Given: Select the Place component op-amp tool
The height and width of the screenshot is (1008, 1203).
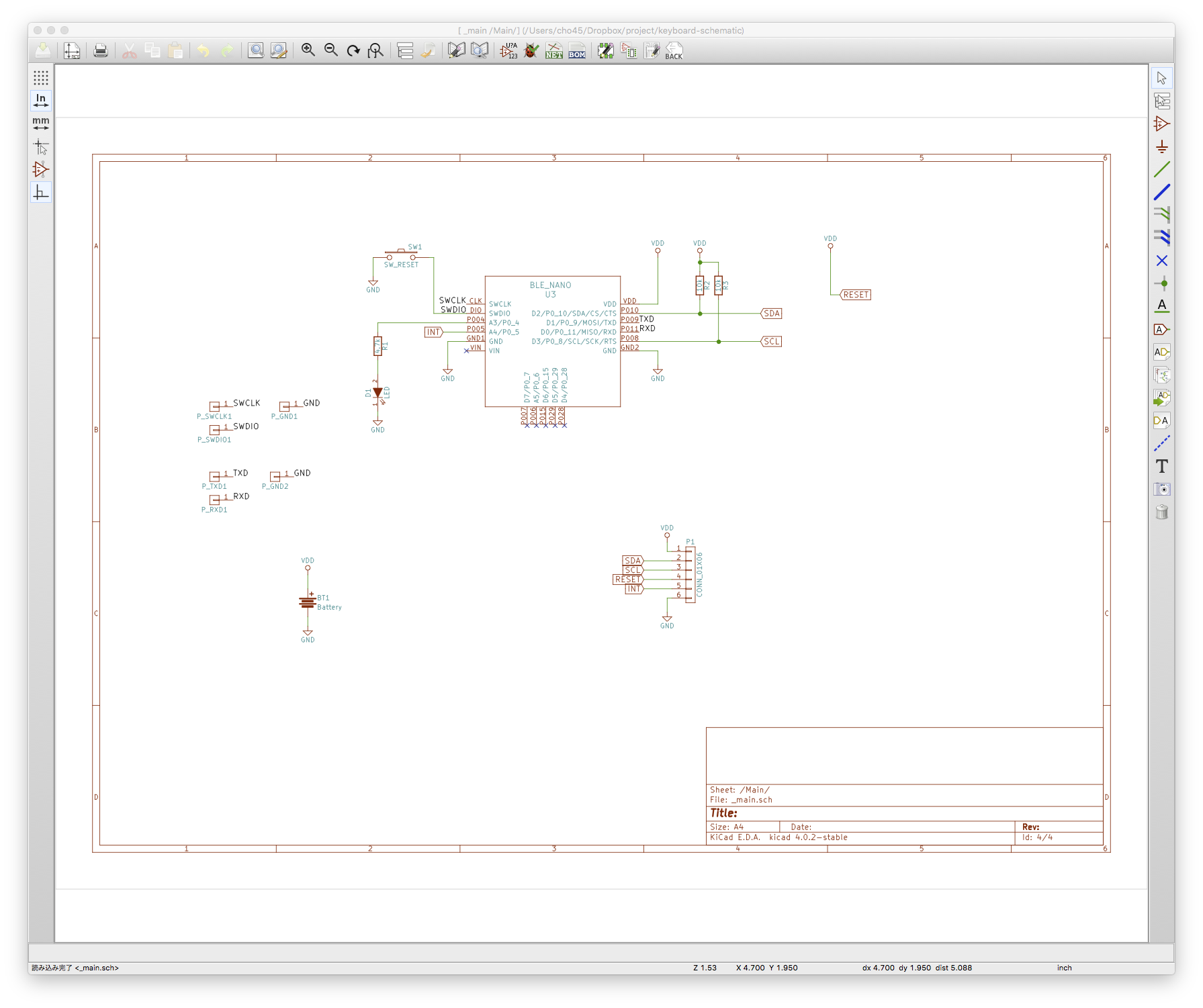Looking at the screenshot, I should tap(1161, 124).
